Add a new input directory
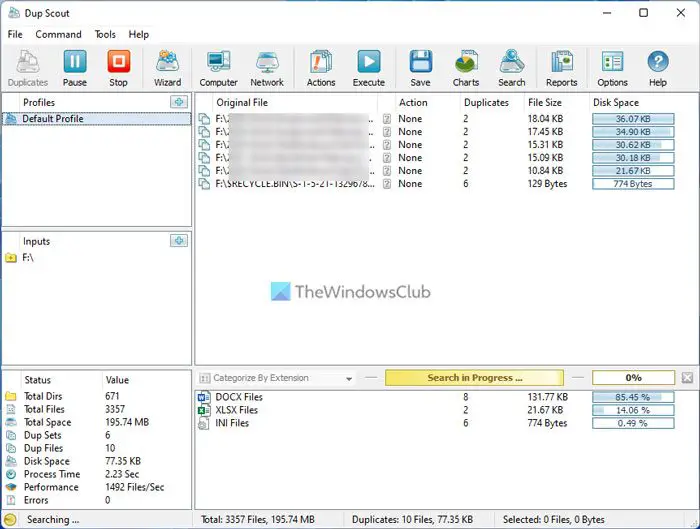 179,241
